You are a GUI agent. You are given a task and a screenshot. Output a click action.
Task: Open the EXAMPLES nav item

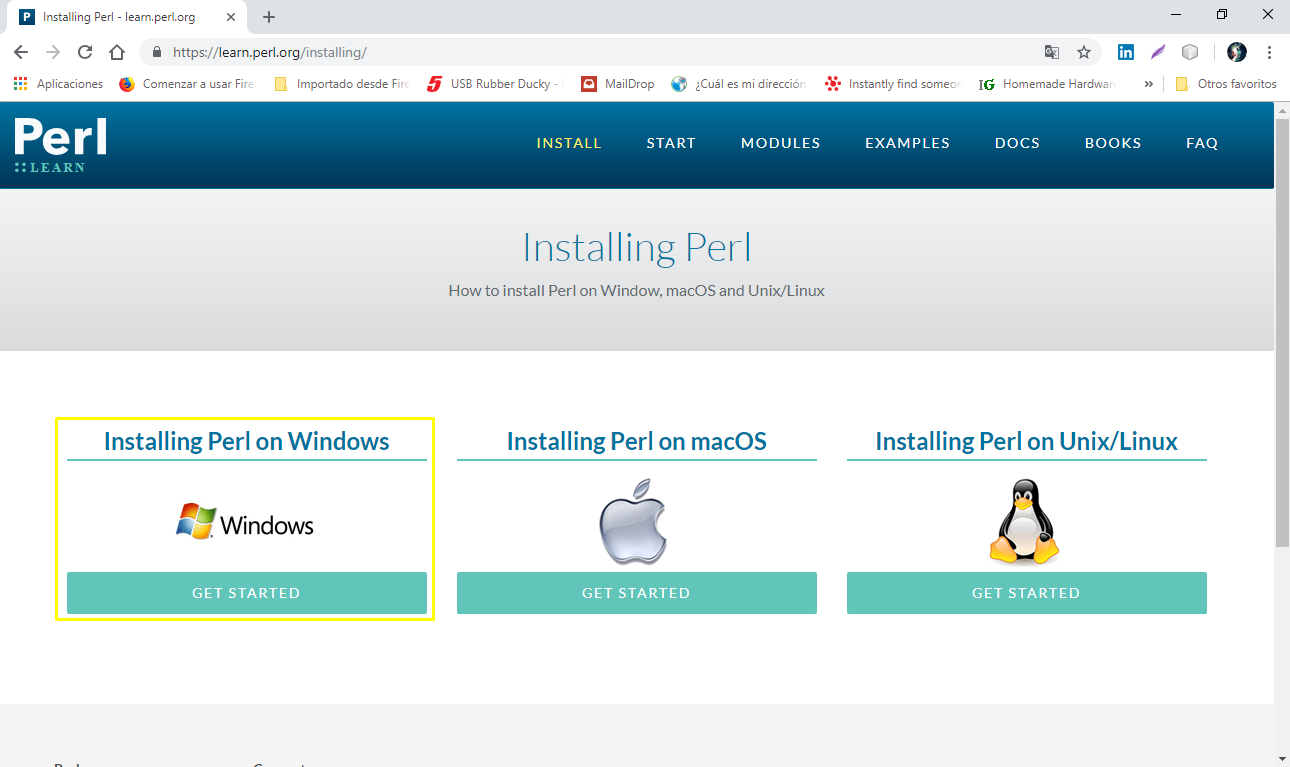908,143
